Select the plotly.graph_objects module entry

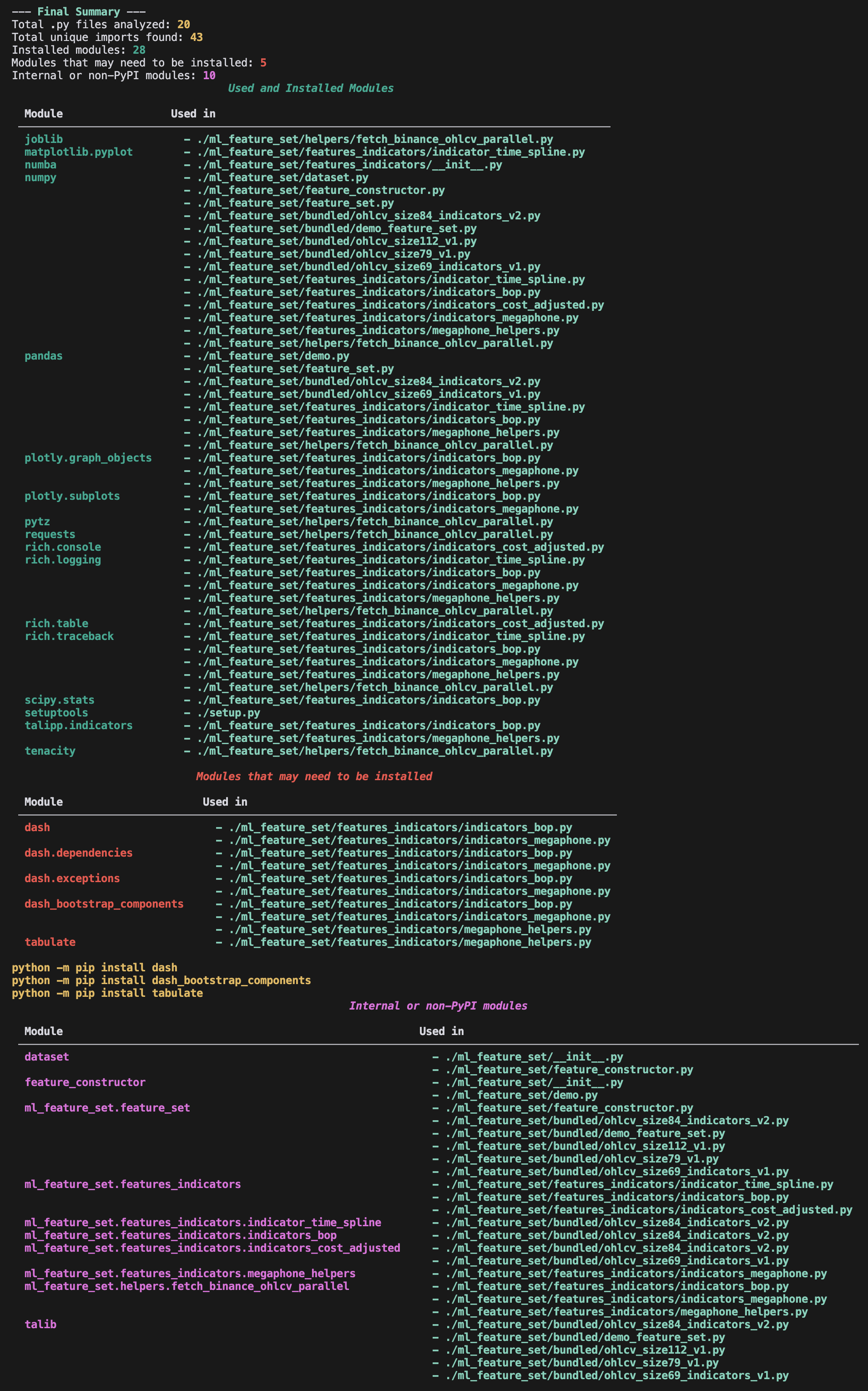(88, 458)
